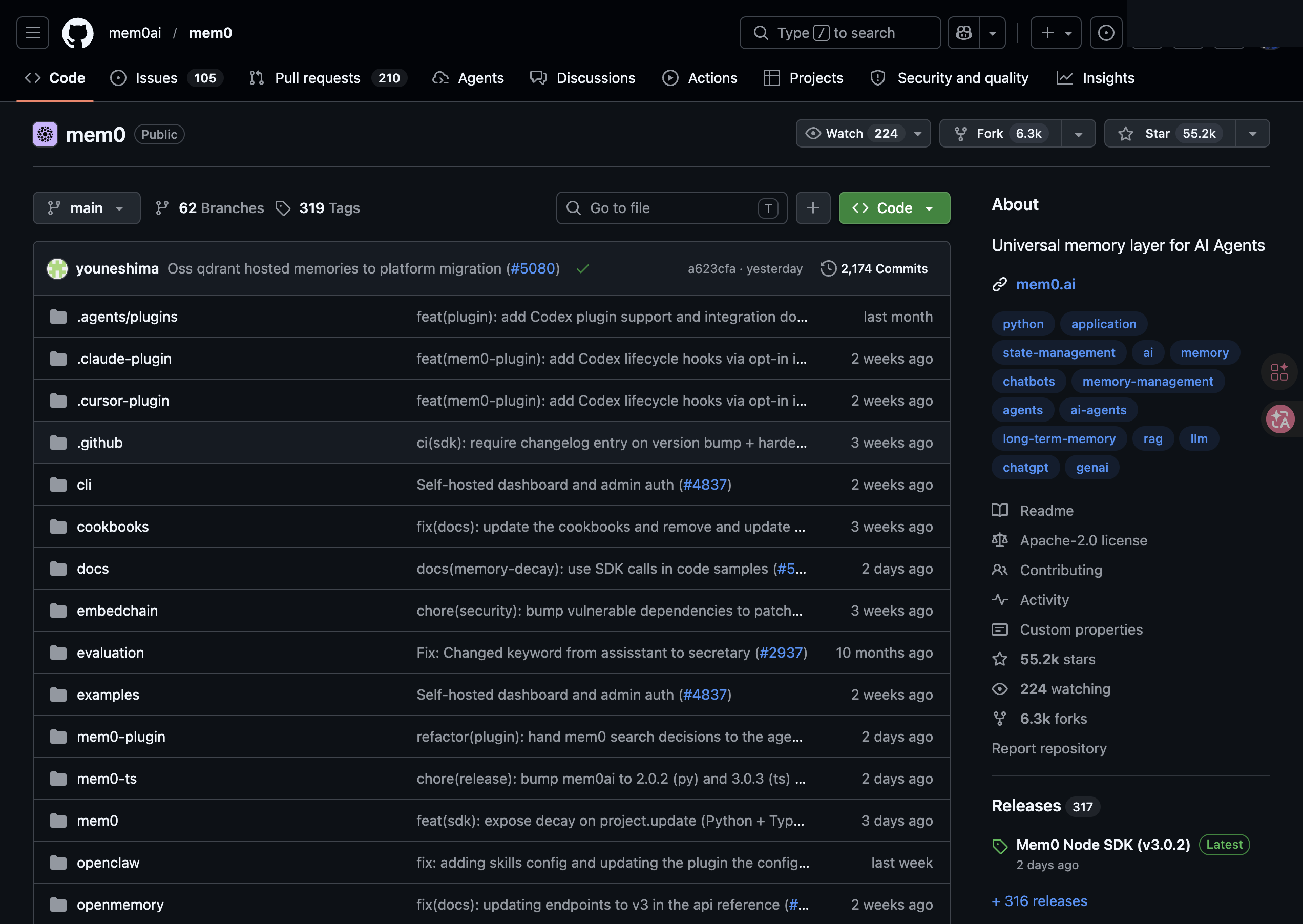The image size is (1303, 924).
Task: Expand the Star lists dropdown arrow
Action: point(1252,134)
